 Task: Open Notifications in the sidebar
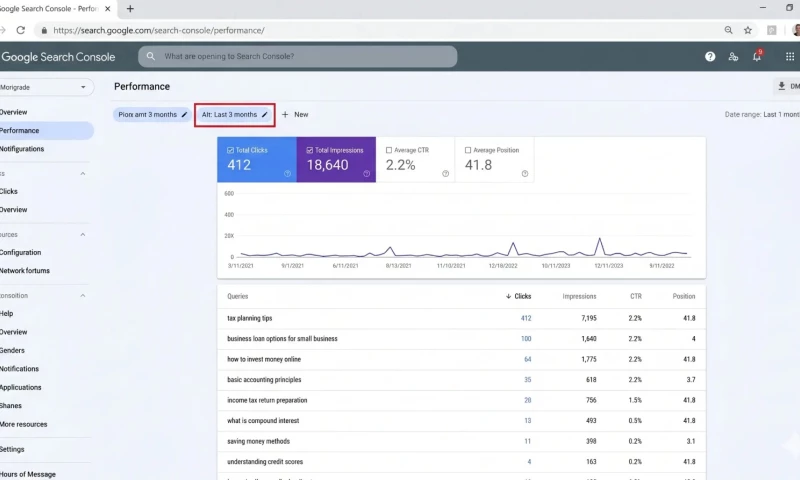click(x=19, y=369)
